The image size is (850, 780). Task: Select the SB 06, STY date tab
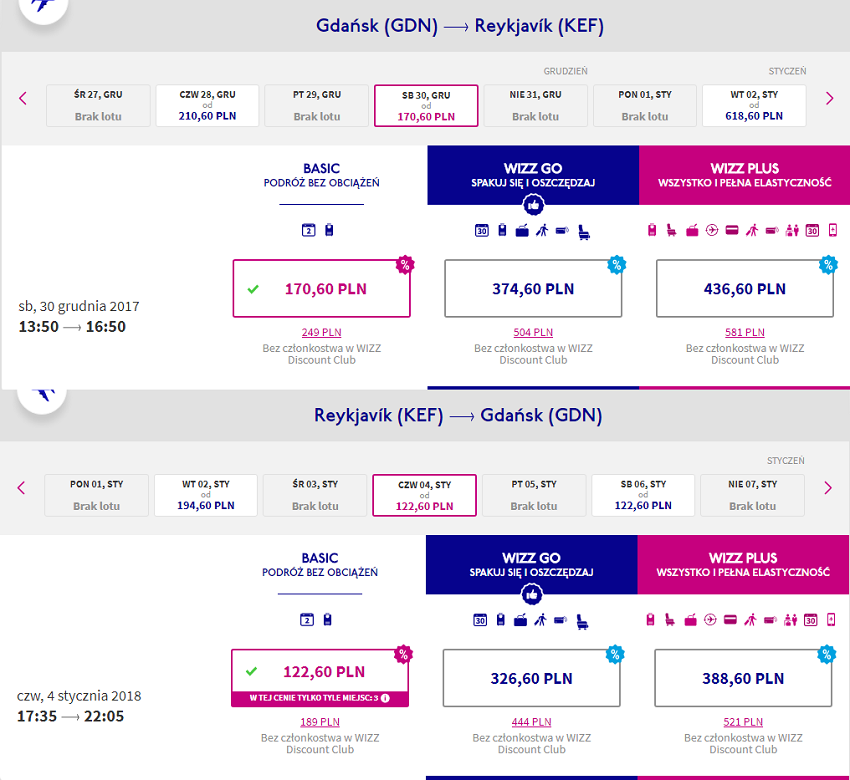pyautogui.click(x=643, y=495)
